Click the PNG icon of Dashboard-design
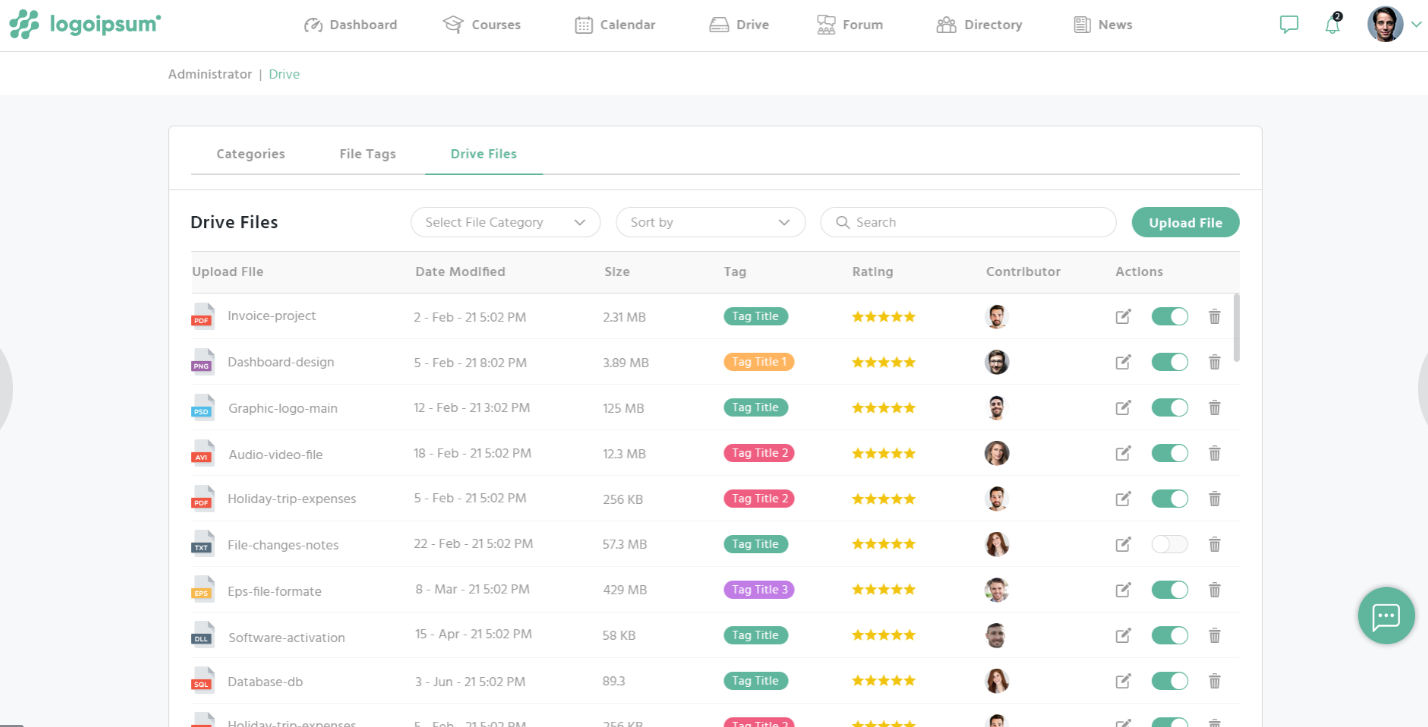 [x=202, y=362]
